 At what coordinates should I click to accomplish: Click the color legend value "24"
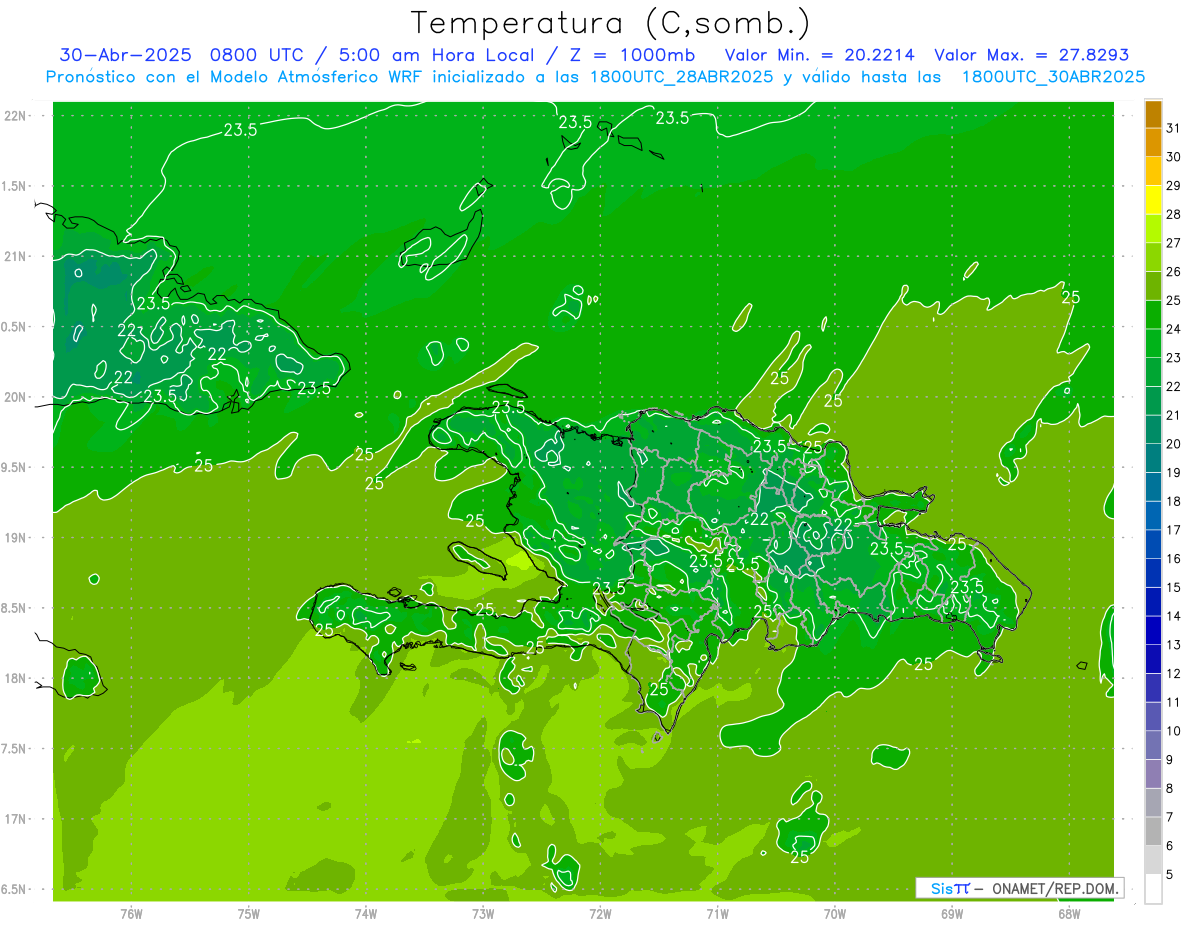click(1174, 329)
